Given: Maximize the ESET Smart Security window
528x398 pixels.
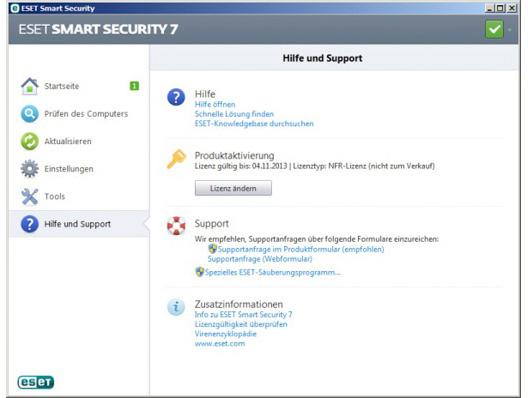Looking at the screenshot, I should (x=500, y=8).
